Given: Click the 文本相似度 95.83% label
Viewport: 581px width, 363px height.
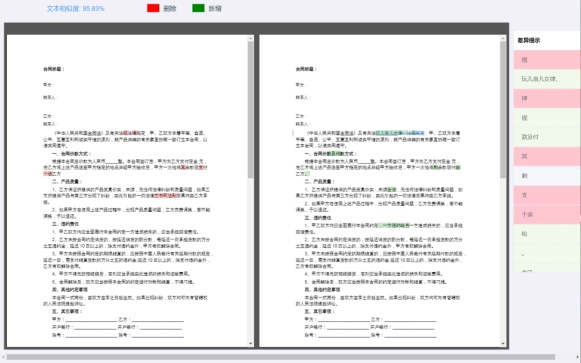Looking at the screenshot, I should pyautogui.click(x=76, y=9).
